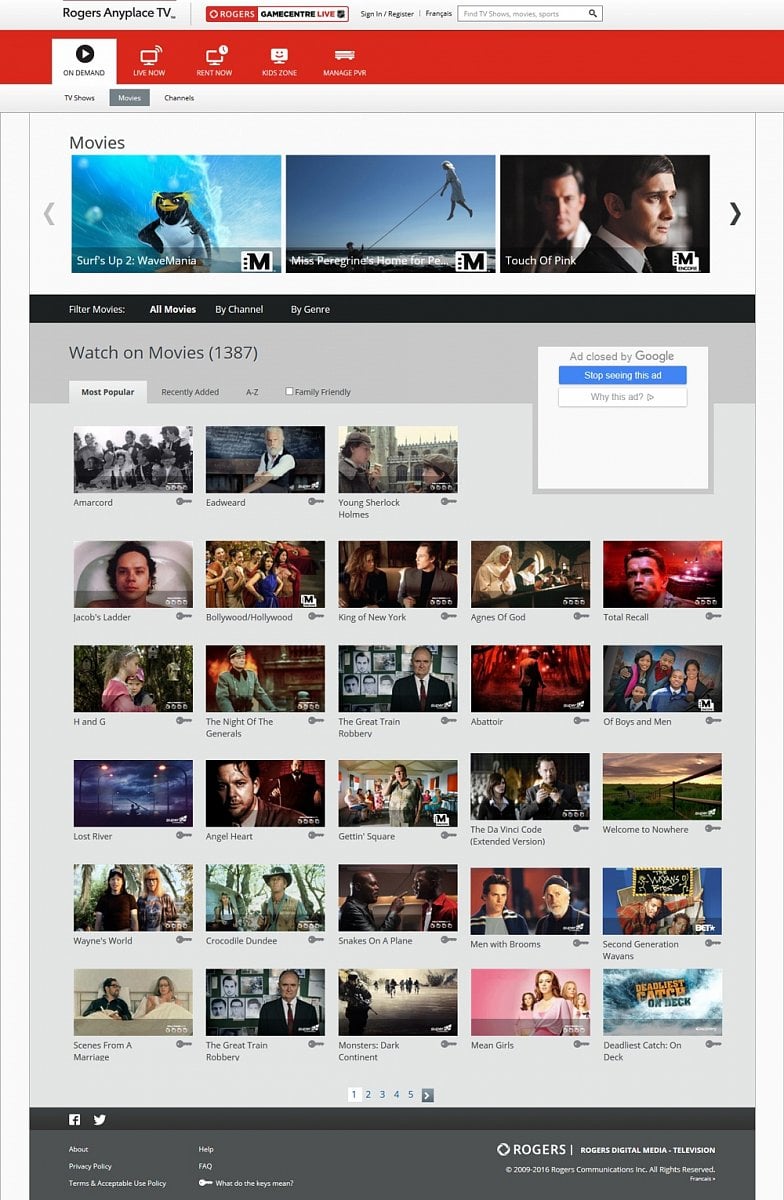Open the Sign In / Register link
Viewport: 784px width, 1200px height.
coord(387,14)
